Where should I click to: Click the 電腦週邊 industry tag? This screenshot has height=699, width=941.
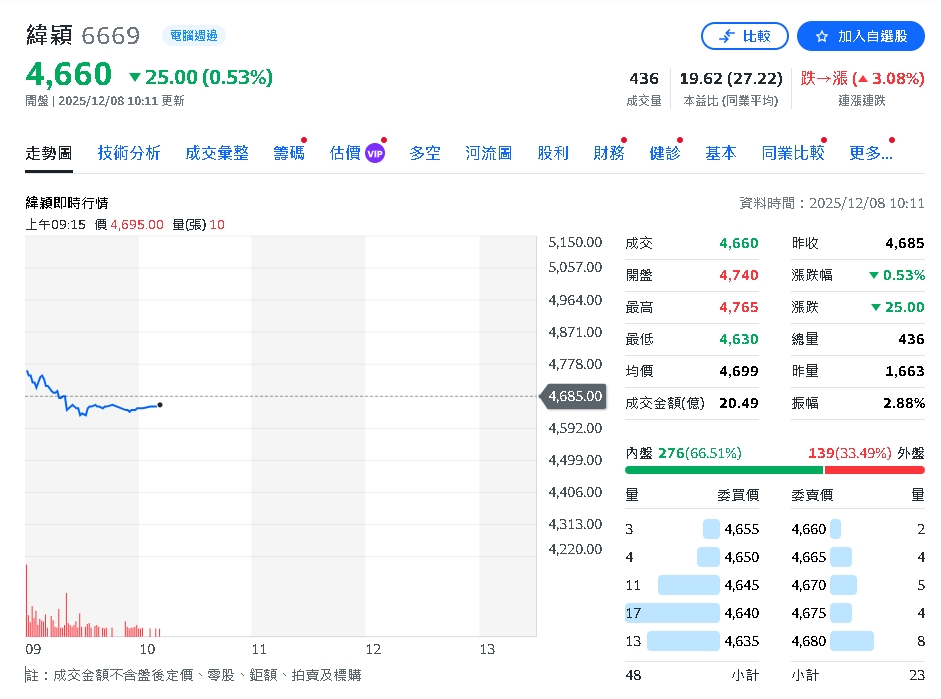point(194,36)
